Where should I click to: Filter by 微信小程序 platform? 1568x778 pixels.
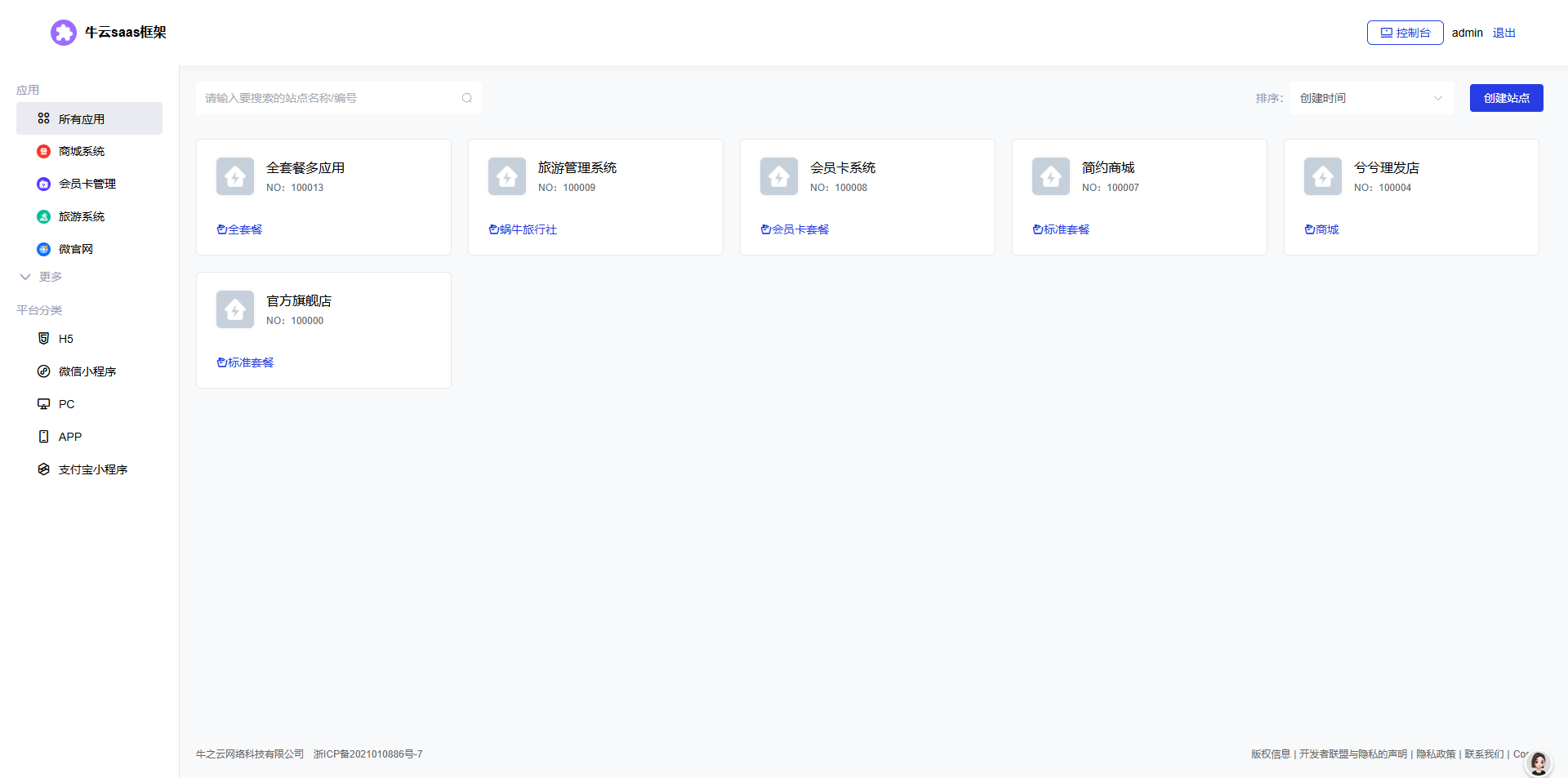[x=89, y=371]
